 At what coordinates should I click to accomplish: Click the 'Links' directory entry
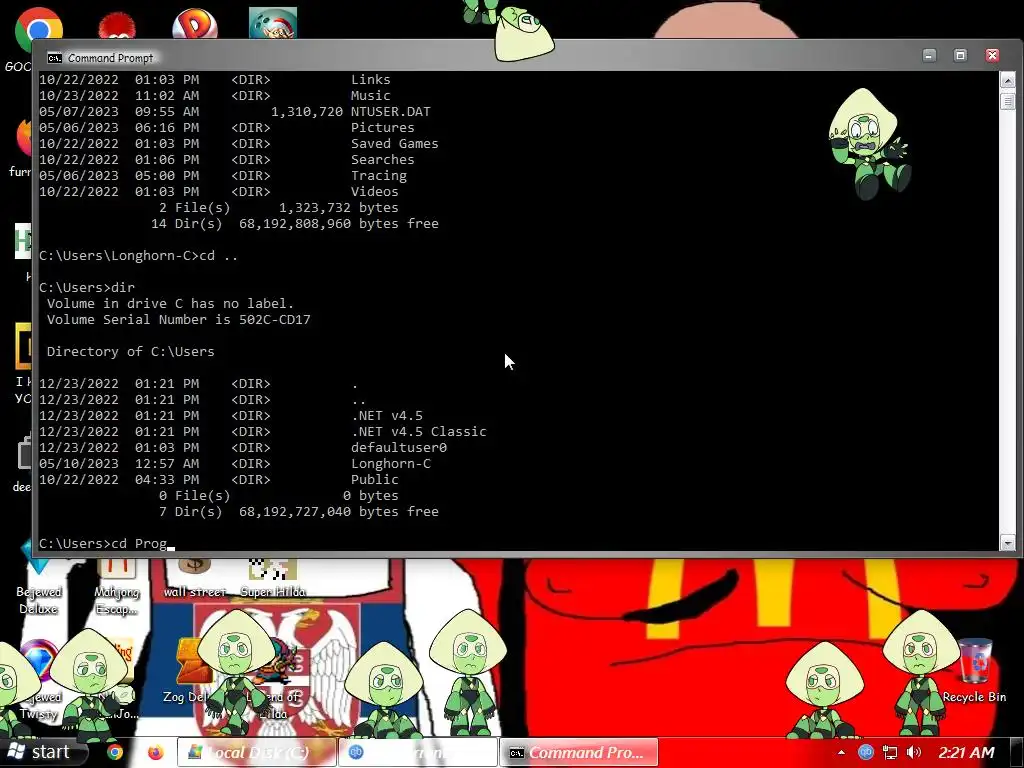click(x=370, y=80)
